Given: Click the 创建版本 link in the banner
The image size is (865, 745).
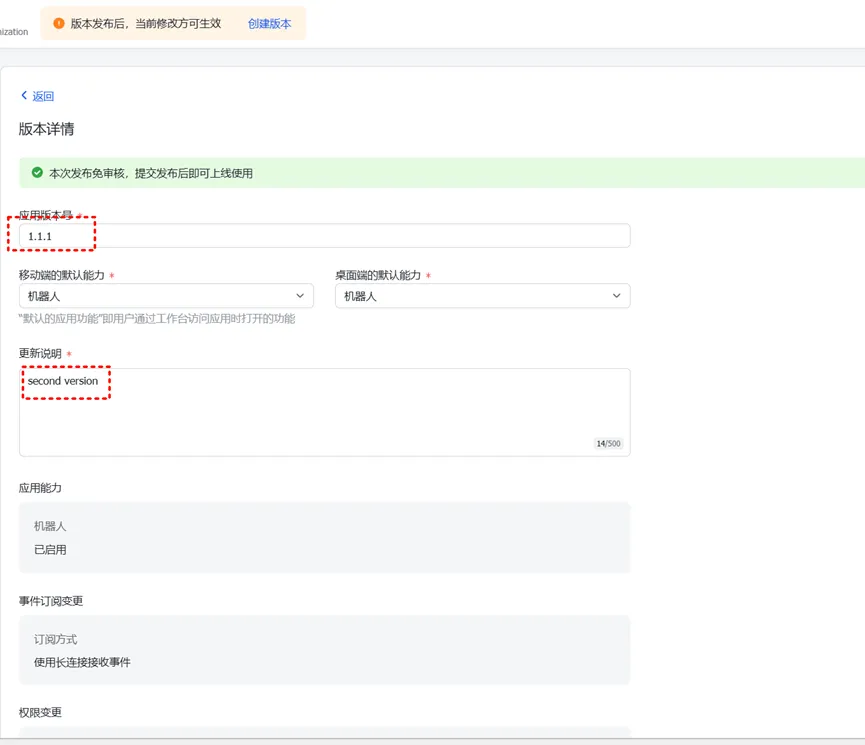Looking at the screenshot, I should pos(269,24).
